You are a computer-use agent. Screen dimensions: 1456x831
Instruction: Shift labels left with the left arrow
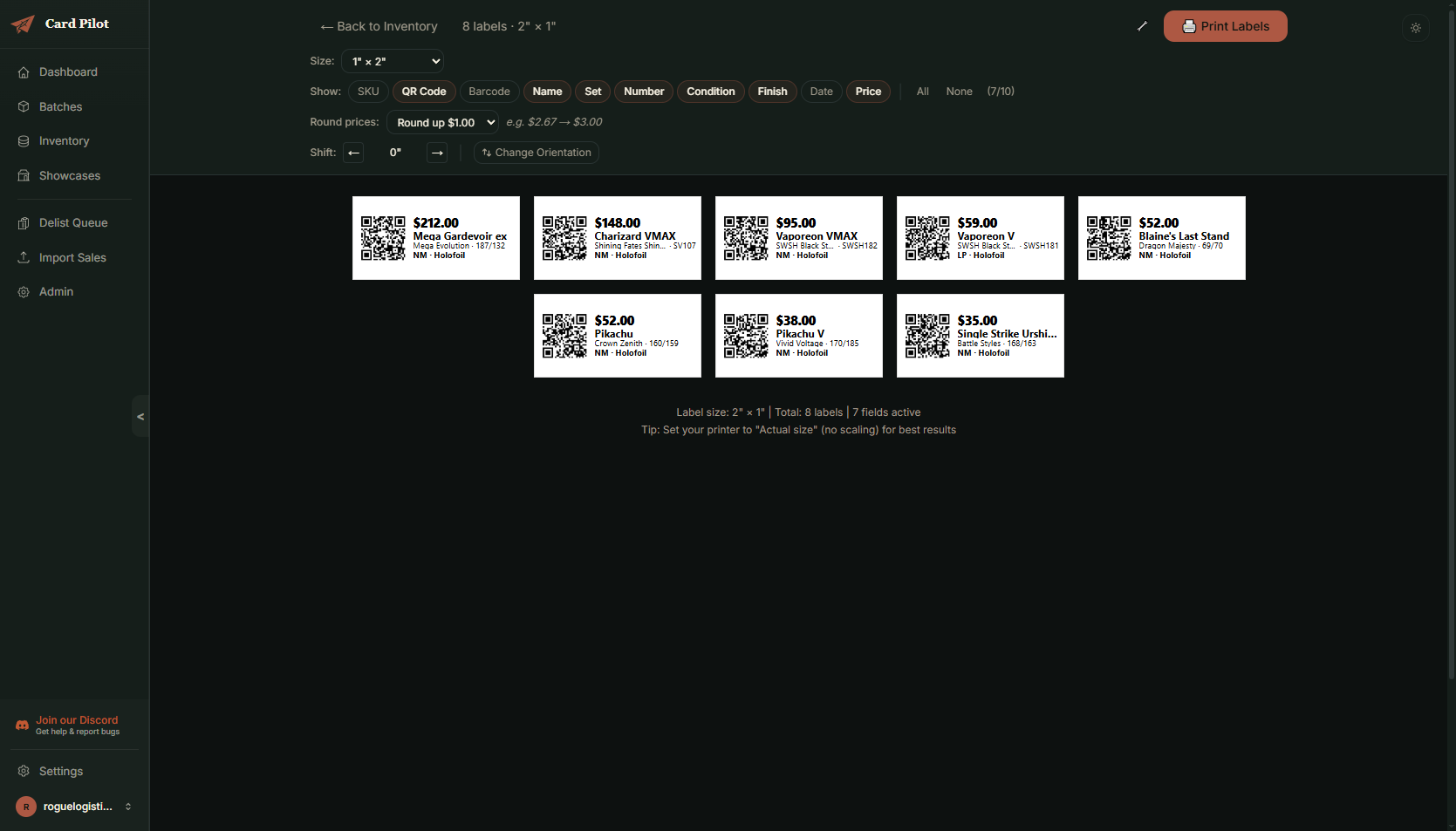click(353, 153)
